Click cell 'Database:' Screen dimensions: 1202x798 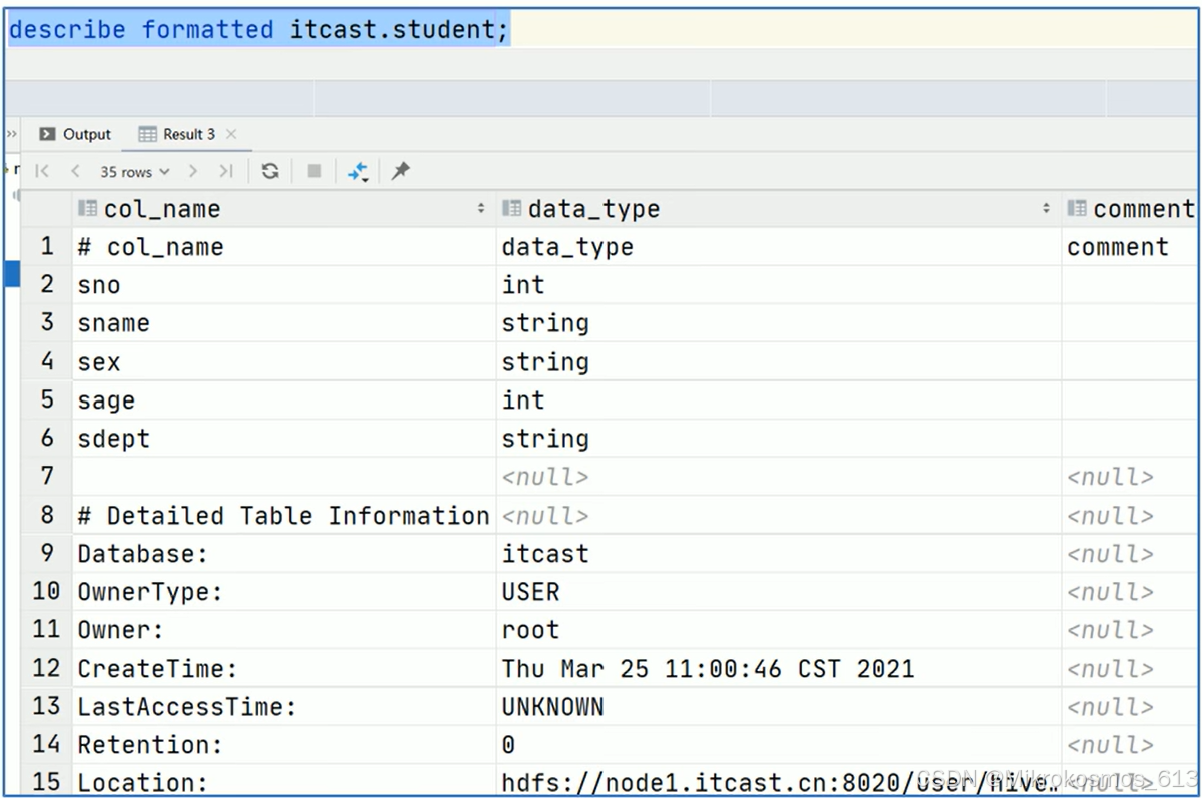coord(284,553)
